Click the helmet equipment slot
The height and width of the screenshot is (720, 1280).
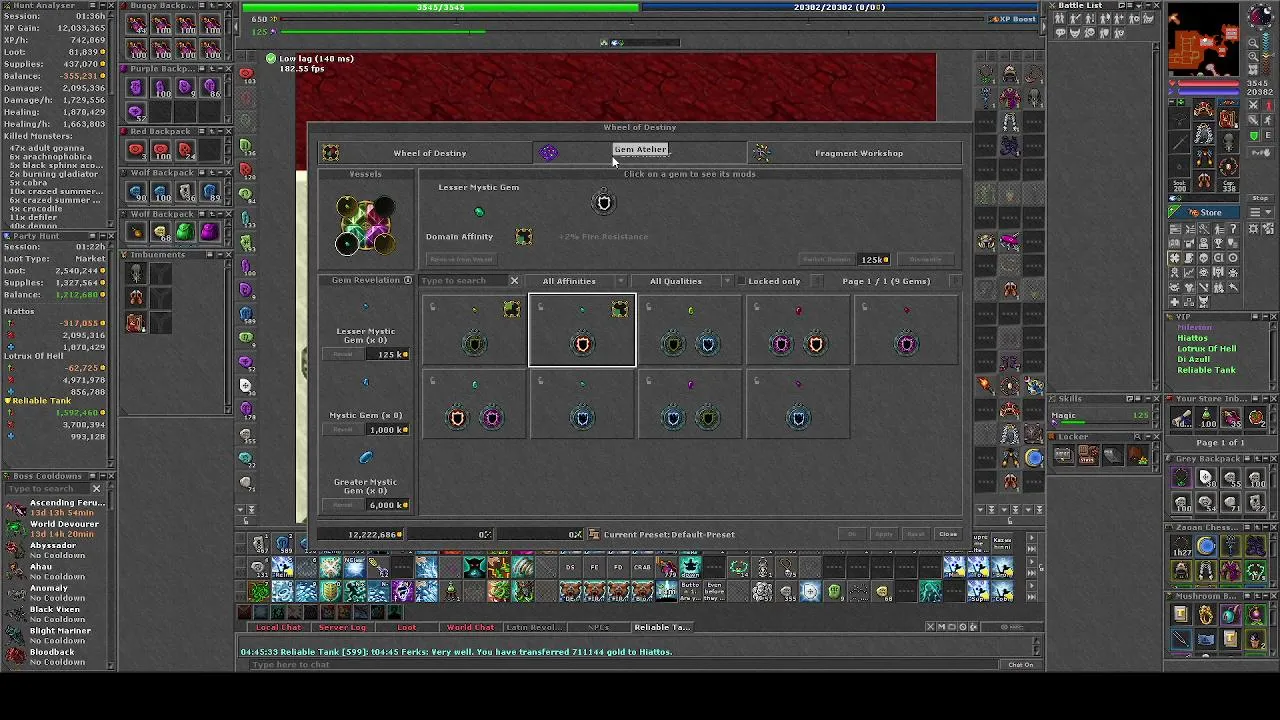click(1204, 110)
